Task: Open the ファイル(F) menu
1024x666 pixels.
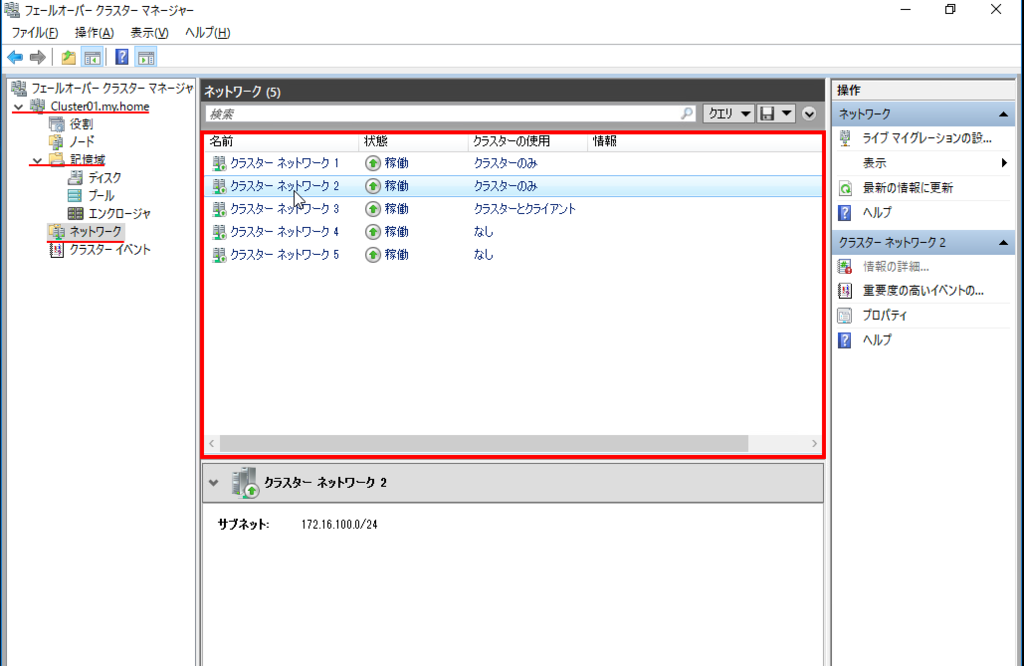Action: (x=35, y=33)
